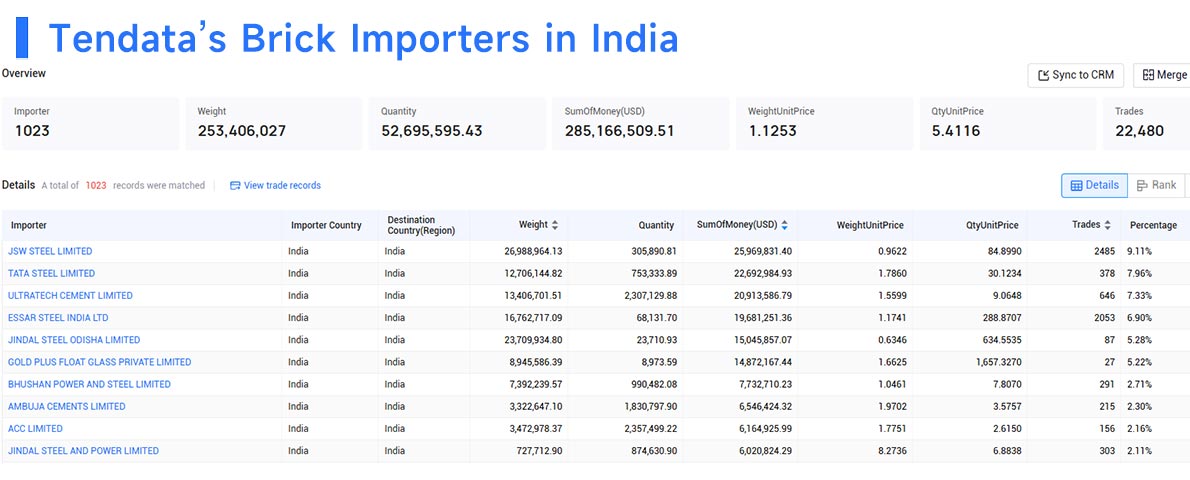Sort table by Weight column arrows
Screen dimensions: 1190x480
point(555,225)
